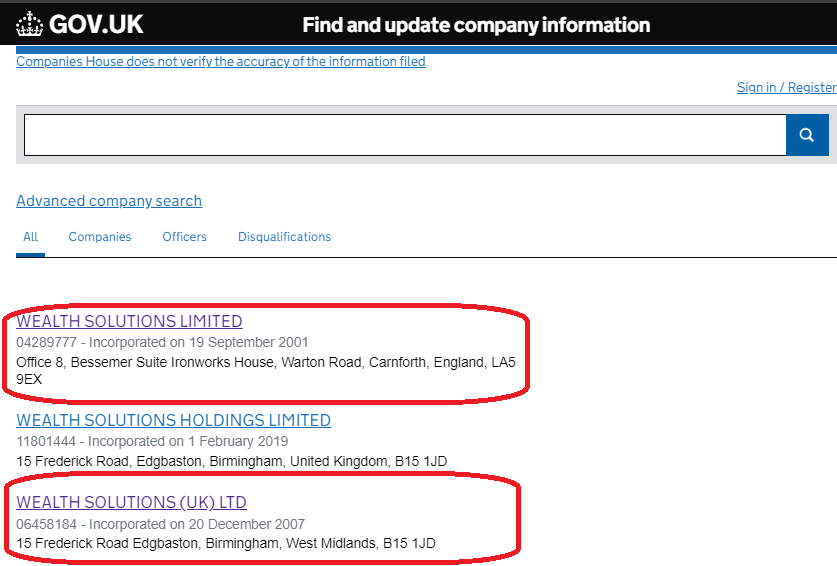Open the WEALTH SOLUTIONS HOLDINGS LIMITED result

[173, 421]
